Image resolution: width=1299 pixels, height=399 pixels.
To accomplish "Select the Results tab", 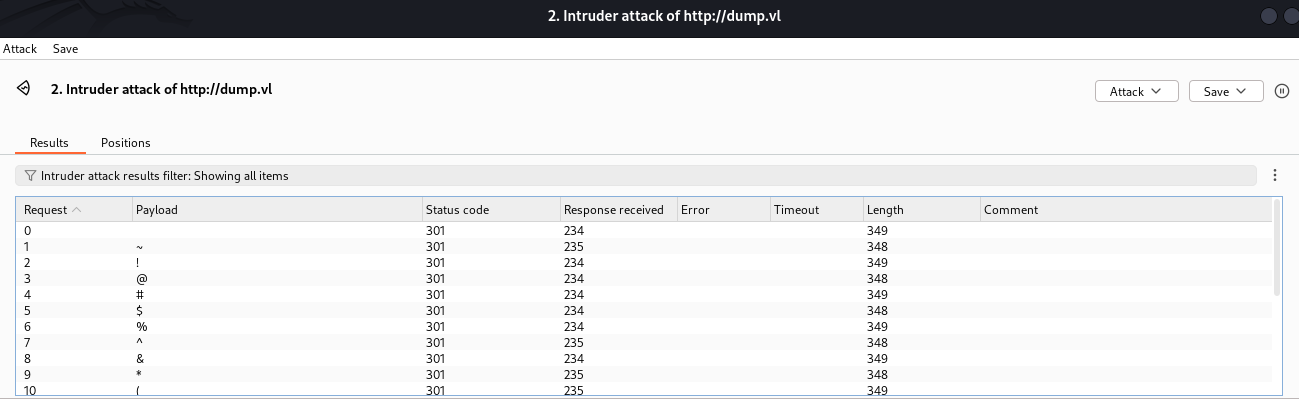I will 49,143.
